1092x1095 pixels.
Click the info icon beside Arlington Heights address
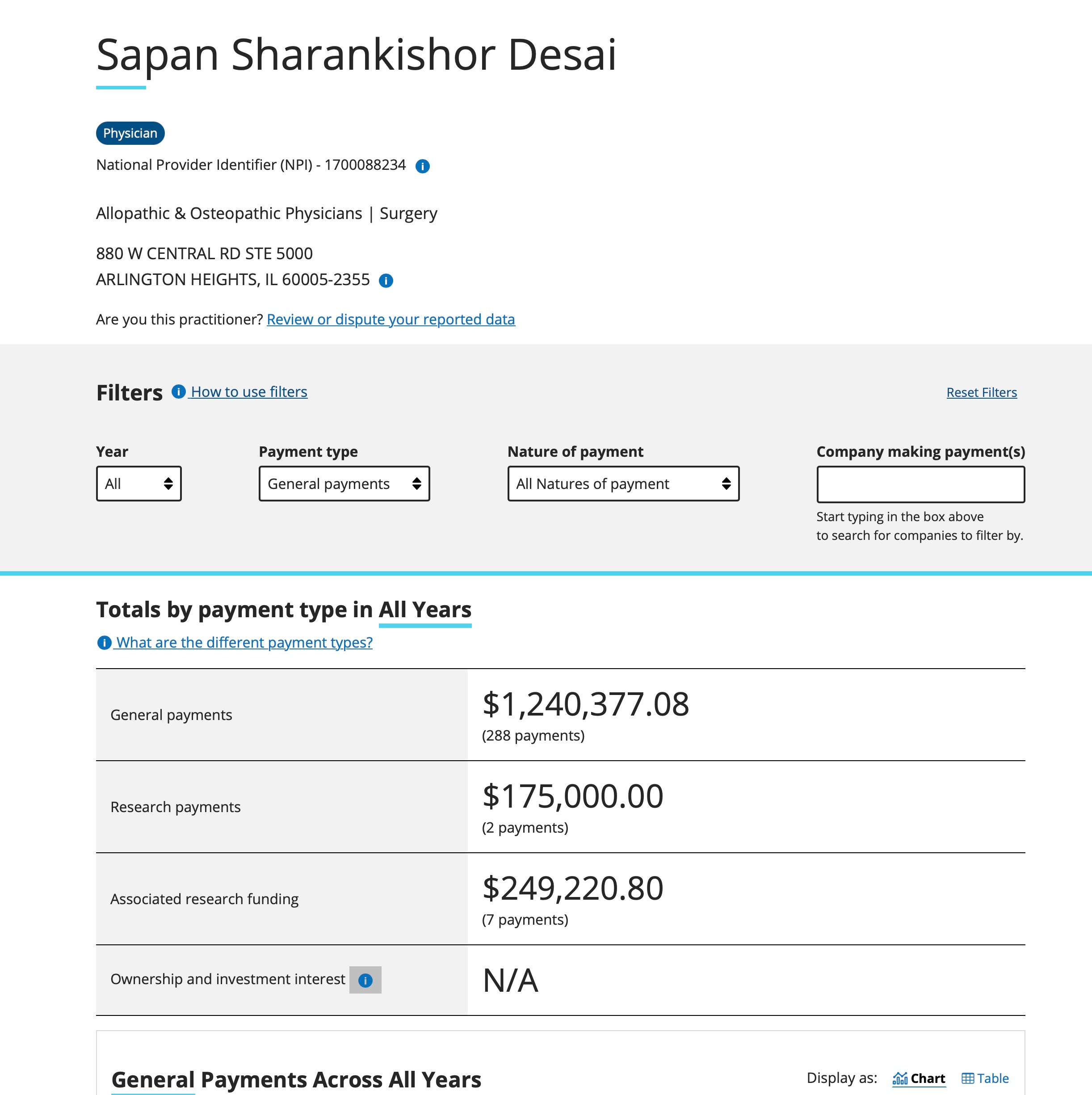(386, 281)
